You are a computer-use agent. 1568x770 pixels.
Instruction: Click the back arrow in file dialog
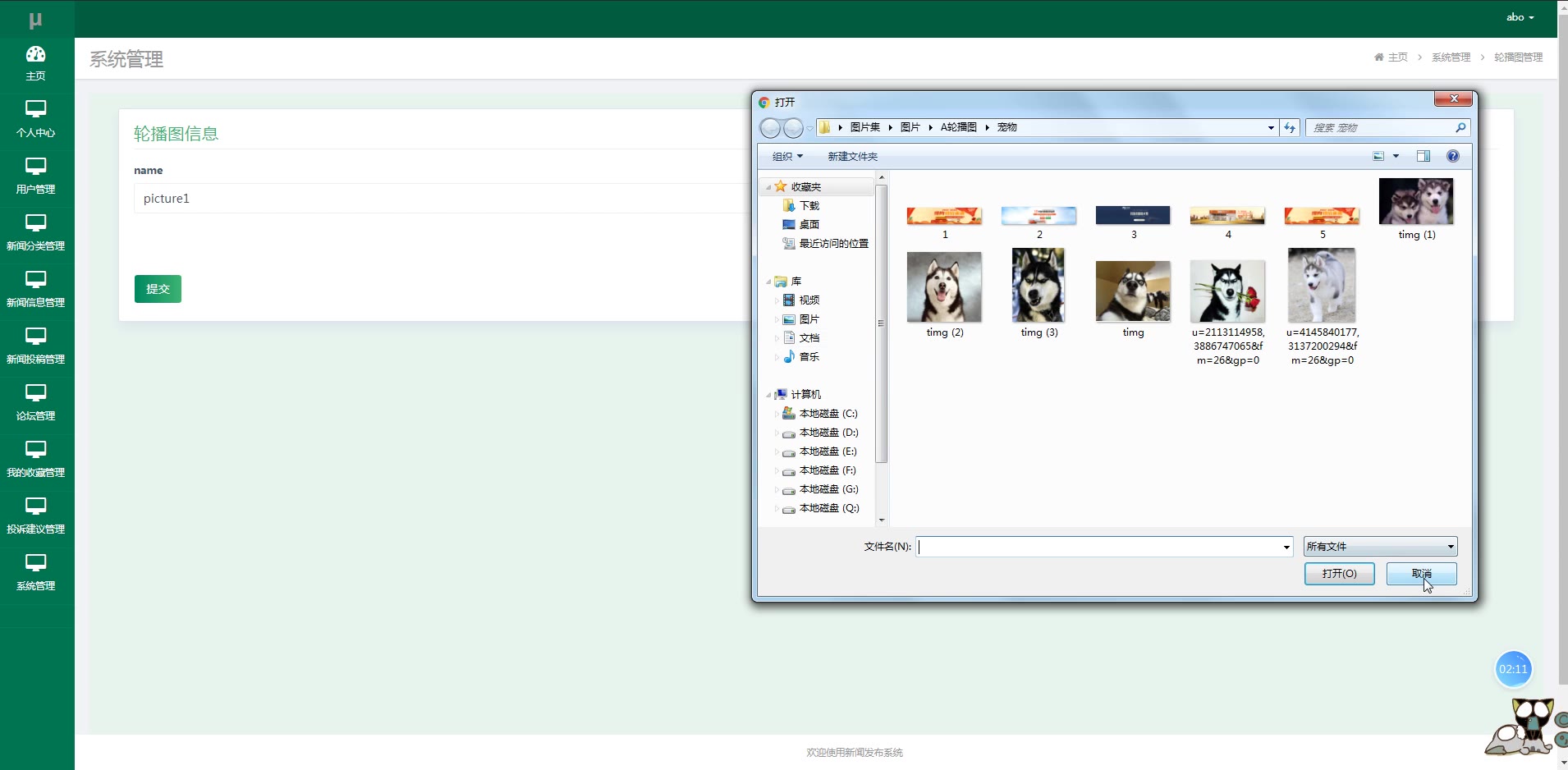point(770,128)
